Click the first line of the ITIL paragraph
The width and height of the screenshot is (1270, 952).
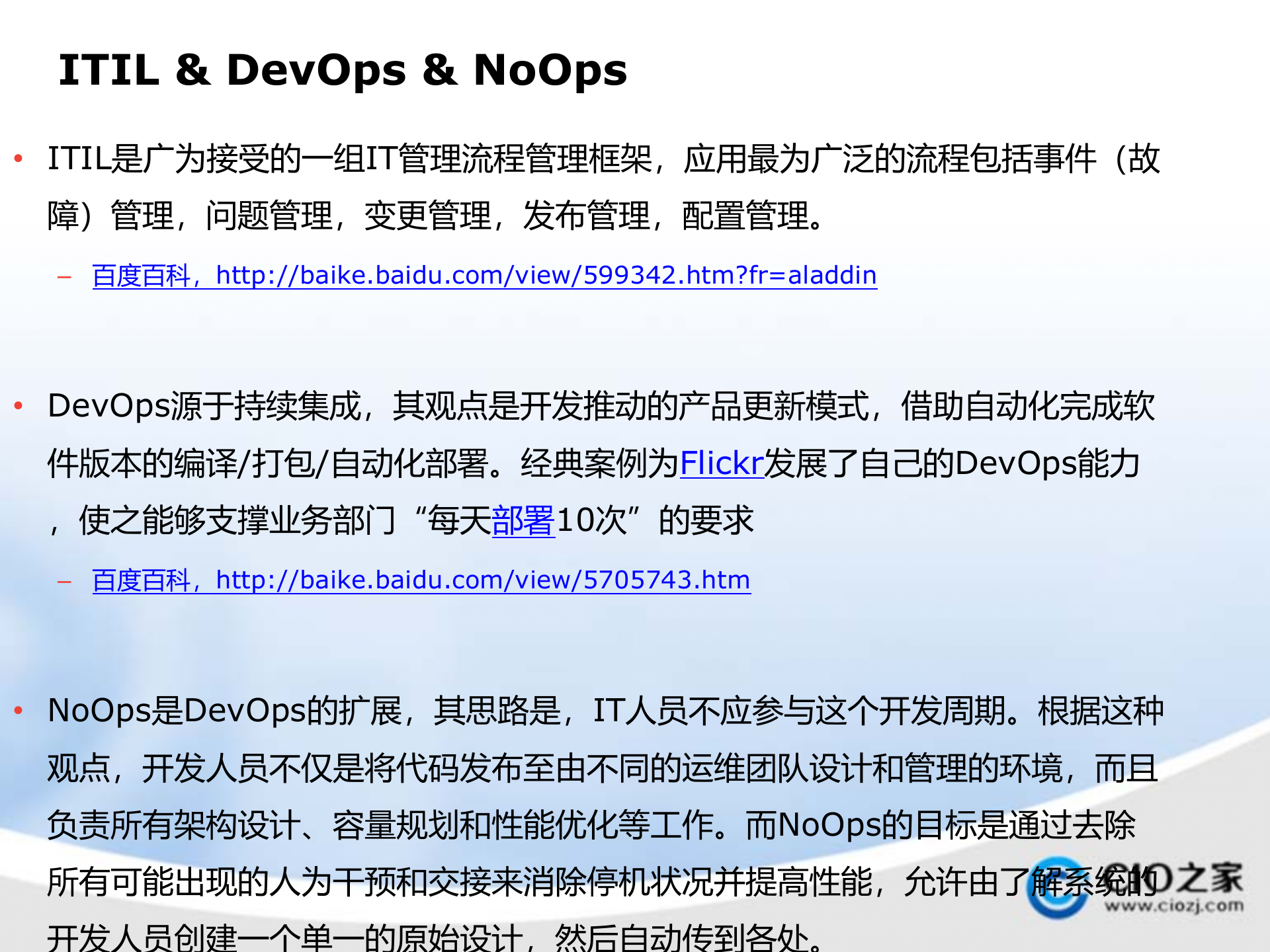[x=603, y=159]
